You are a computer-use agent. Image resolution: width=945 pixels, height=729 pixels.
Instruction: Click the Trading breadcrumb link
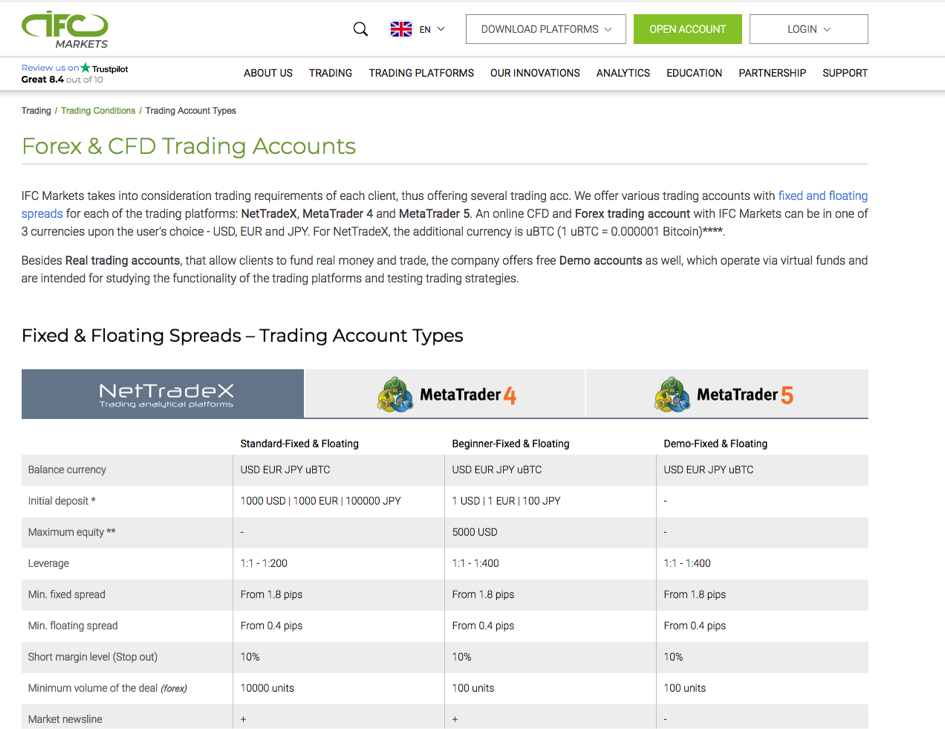tap(36, 111)
